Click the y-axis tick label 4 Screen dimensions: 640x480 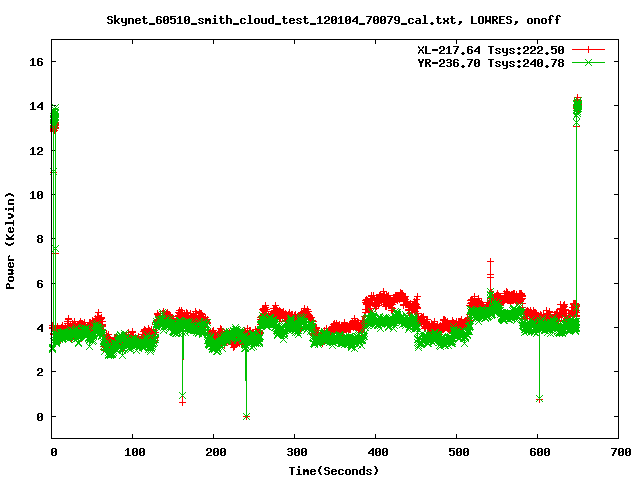[x=40, y=328]
